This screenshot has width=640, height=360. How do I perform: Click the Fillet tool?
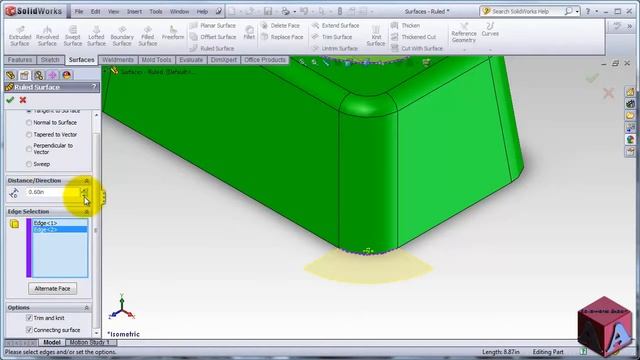point(249,33)
